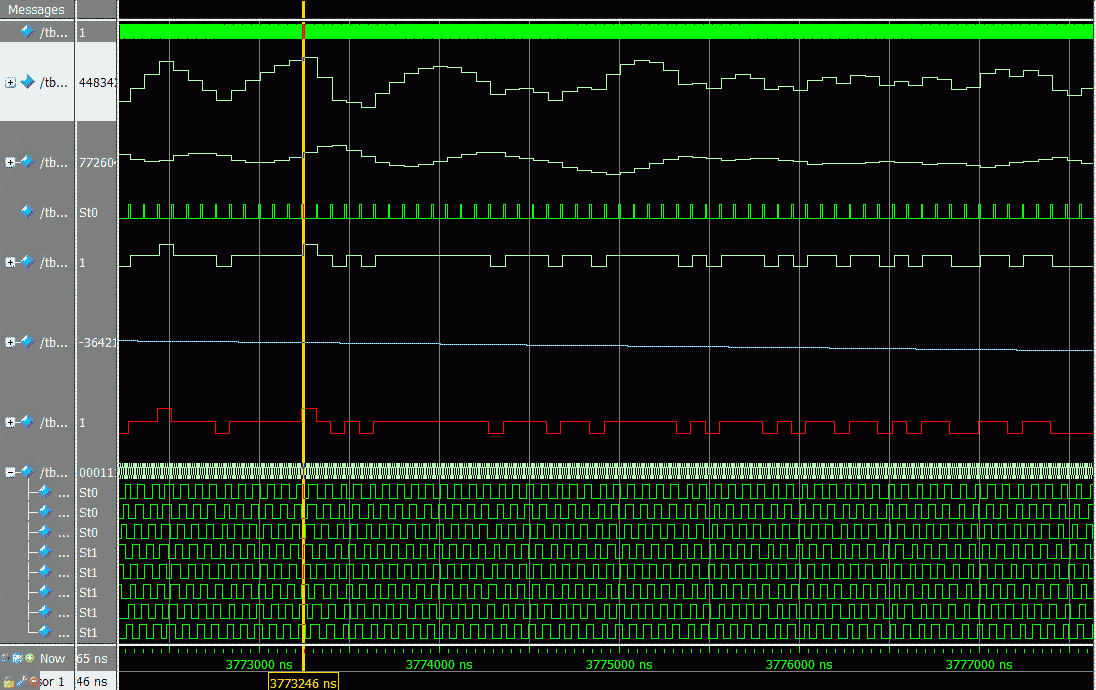Click the Messages column header
This screenshot has width=1096, height=690.
tap(36, 9)
